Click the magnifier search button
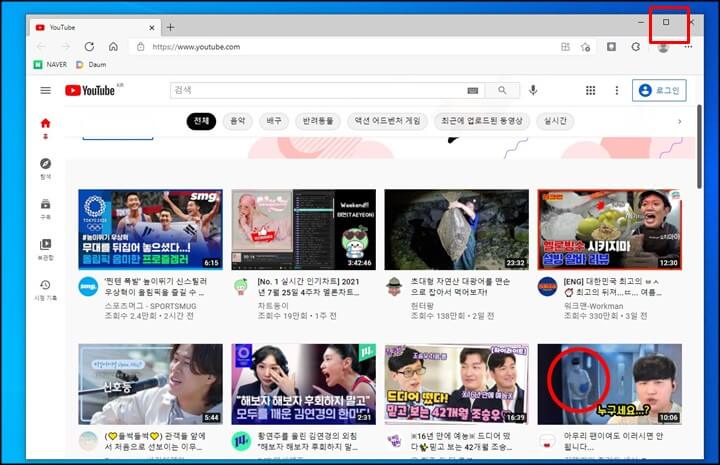This screenshot has width=720, height=465. click(502, 90)
